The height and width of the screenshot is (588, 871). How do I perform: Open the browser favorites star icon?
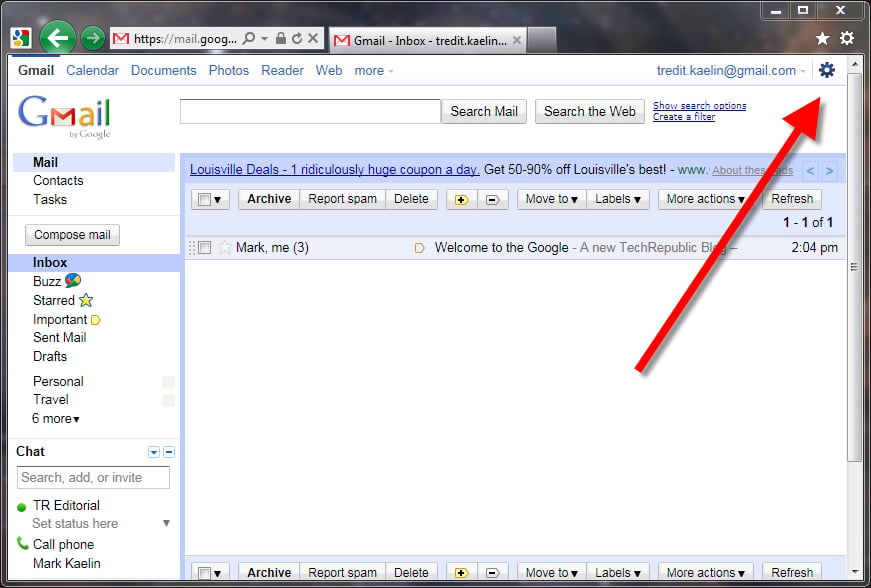click(x=822, y=38)
